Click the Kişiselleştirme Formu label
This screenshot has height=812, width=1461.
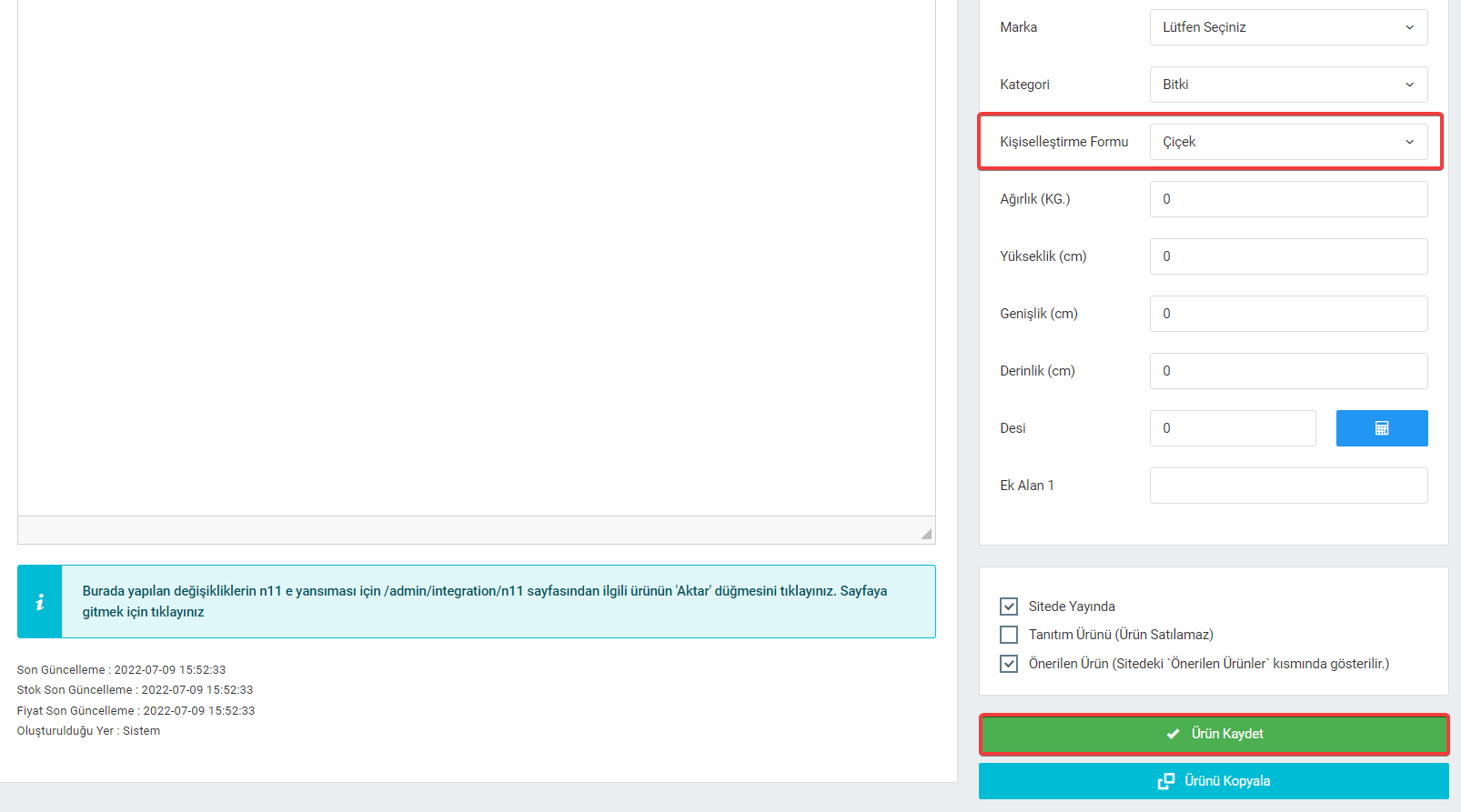[1063, 142]
